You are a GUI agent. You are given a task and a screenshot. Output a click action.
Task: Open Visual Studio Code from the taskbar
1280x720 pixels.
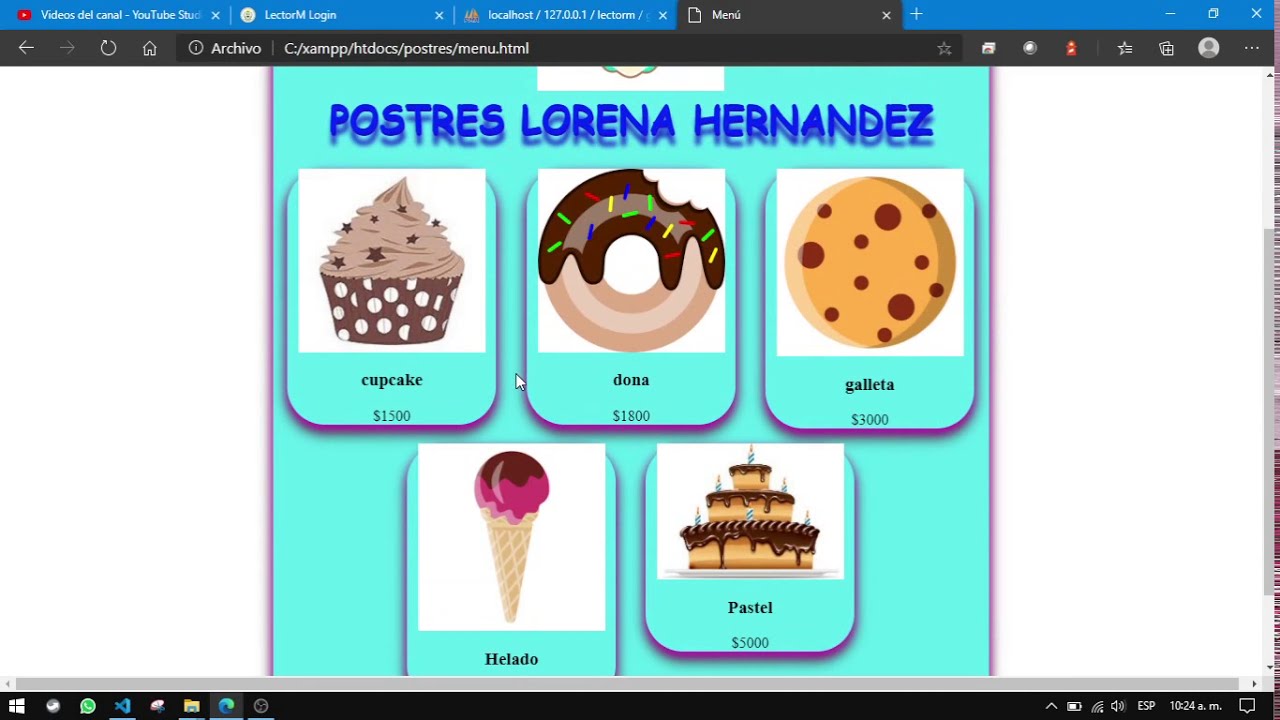(122, 706)
